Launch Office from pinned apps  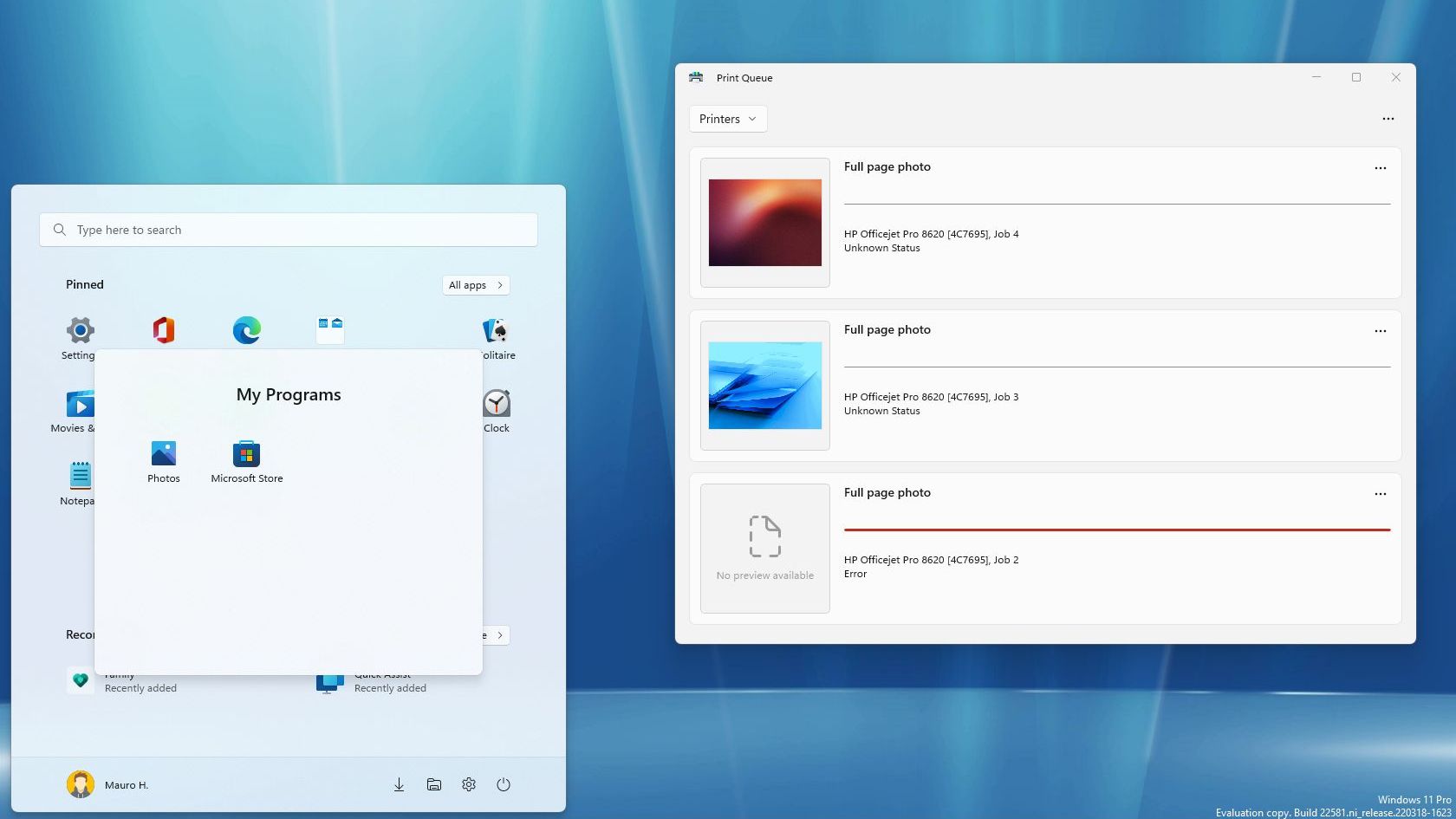tap(164, 330)
